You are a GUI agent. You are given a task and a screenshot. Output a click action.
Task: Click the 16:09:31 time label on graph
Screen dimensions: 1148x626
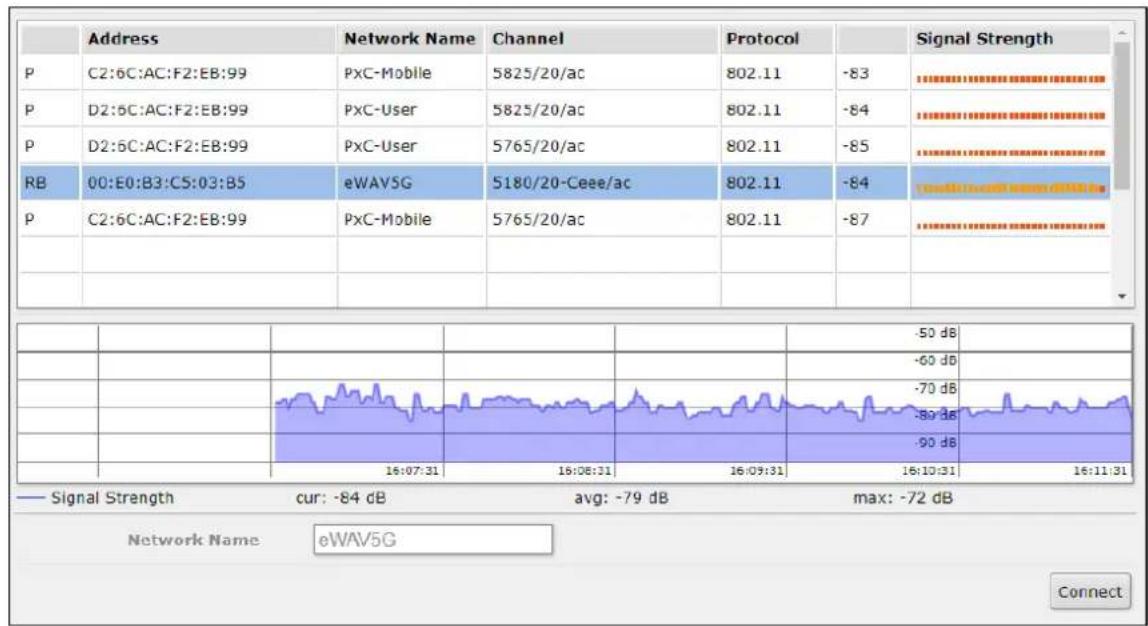click(756, 471)
